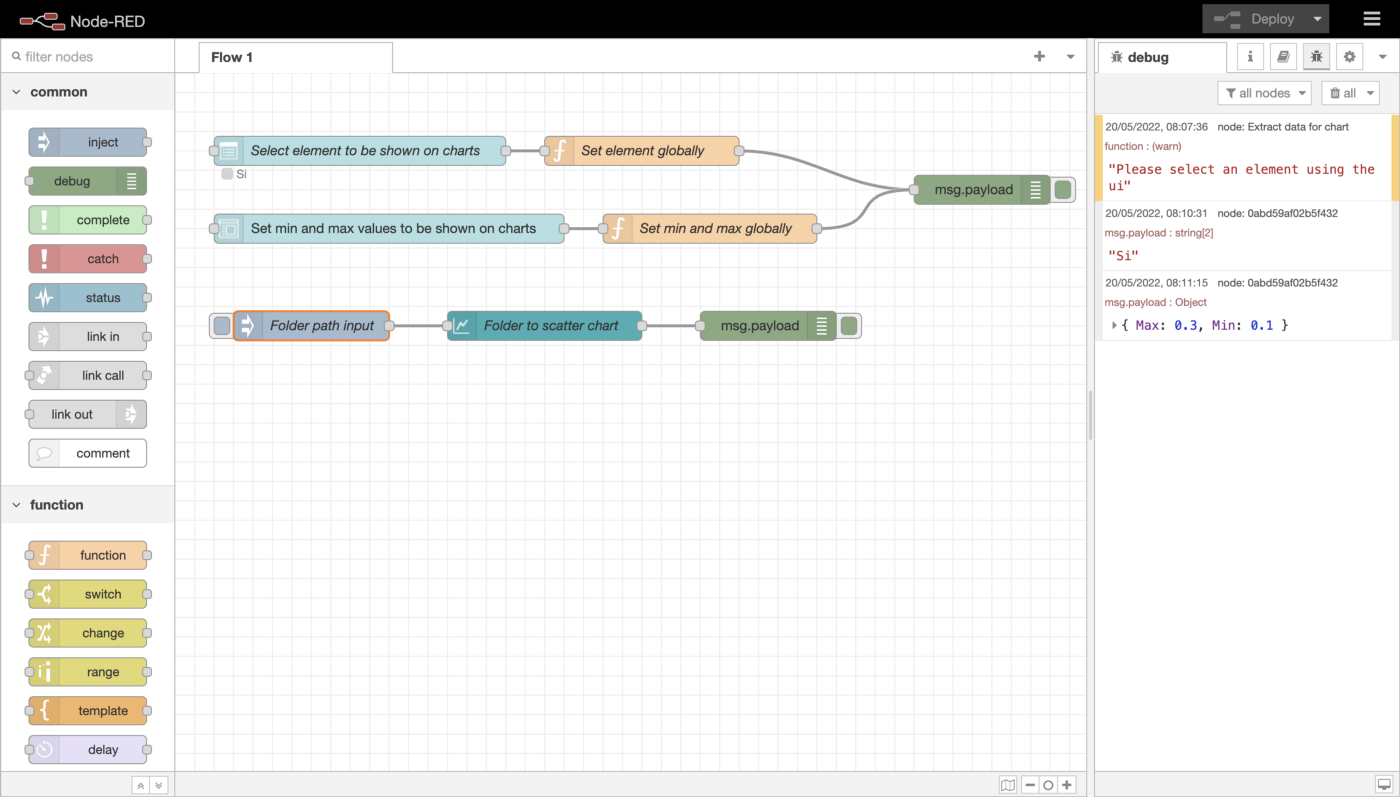Select the Flow 1 tab
This screenshot has height=797, width=1400.
(x=232, y=57)
